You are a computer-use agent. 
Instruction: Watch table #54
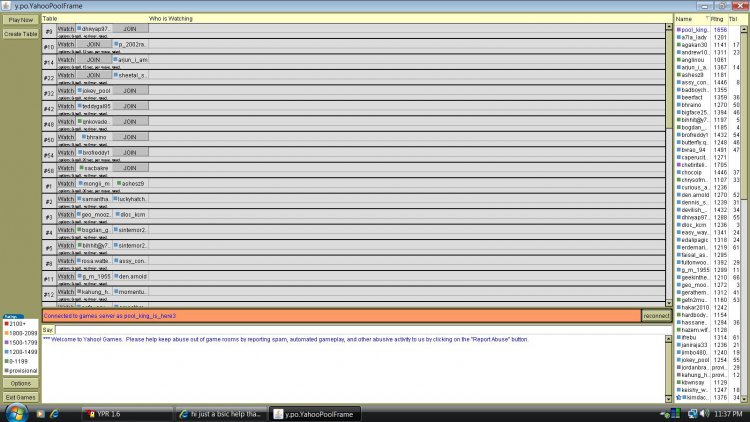(x=66, y=153)
